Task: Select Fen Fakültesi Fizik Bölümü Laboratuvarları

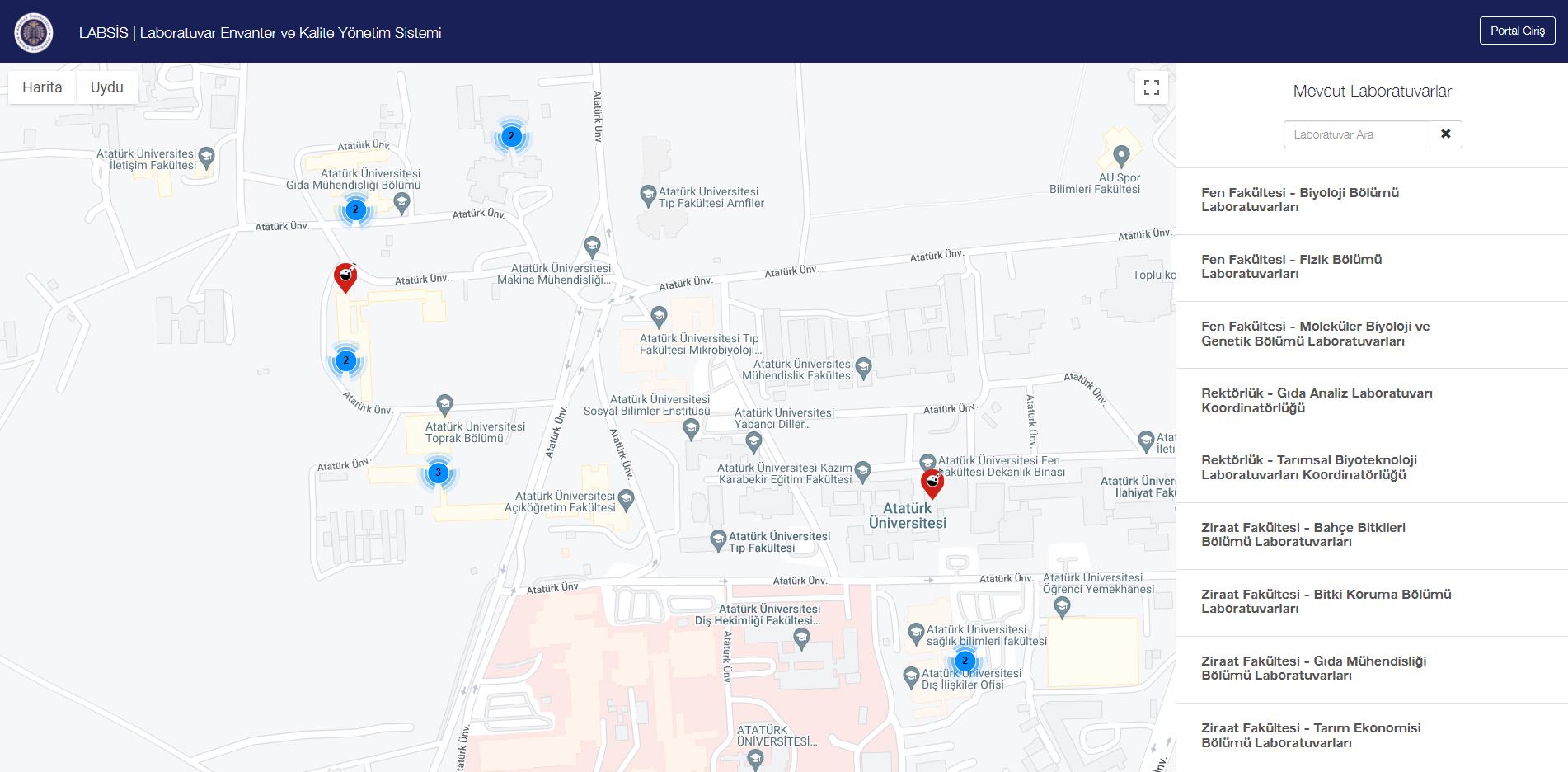Action: [x=1291, y=266]
